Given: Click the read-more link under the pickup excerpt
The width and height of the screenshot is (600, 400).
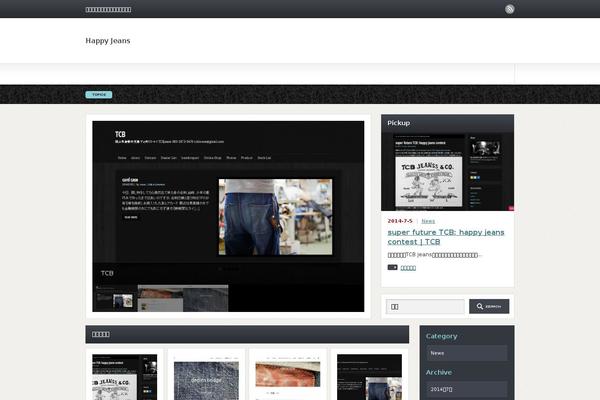Looking at the screenshot, I should tap(408, 268).
